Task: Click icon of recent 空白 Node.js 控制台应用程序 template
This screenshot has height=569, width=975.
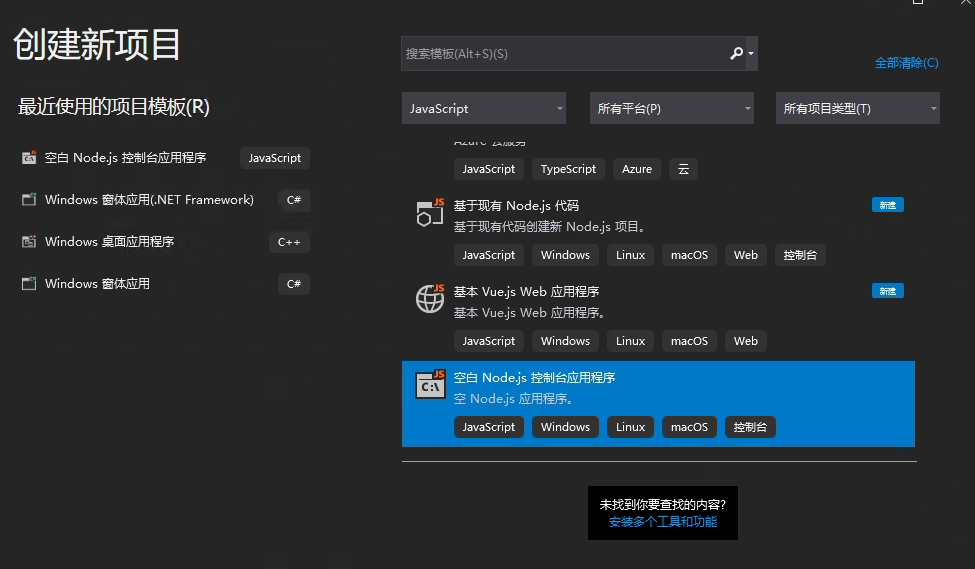Action: click(x=29, y=158)
